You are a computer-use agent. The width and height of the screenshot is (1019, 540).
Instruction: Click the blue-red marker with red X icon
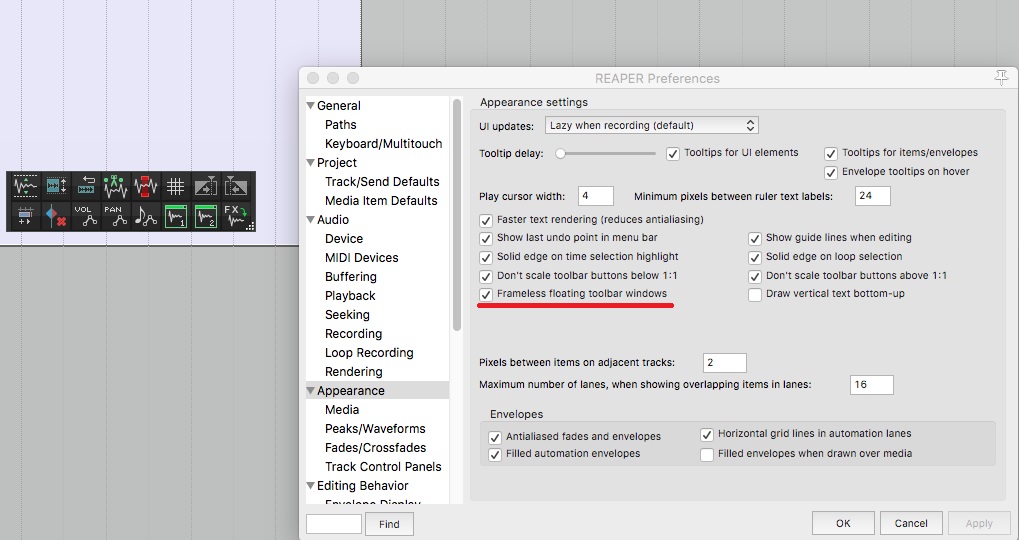56,216
